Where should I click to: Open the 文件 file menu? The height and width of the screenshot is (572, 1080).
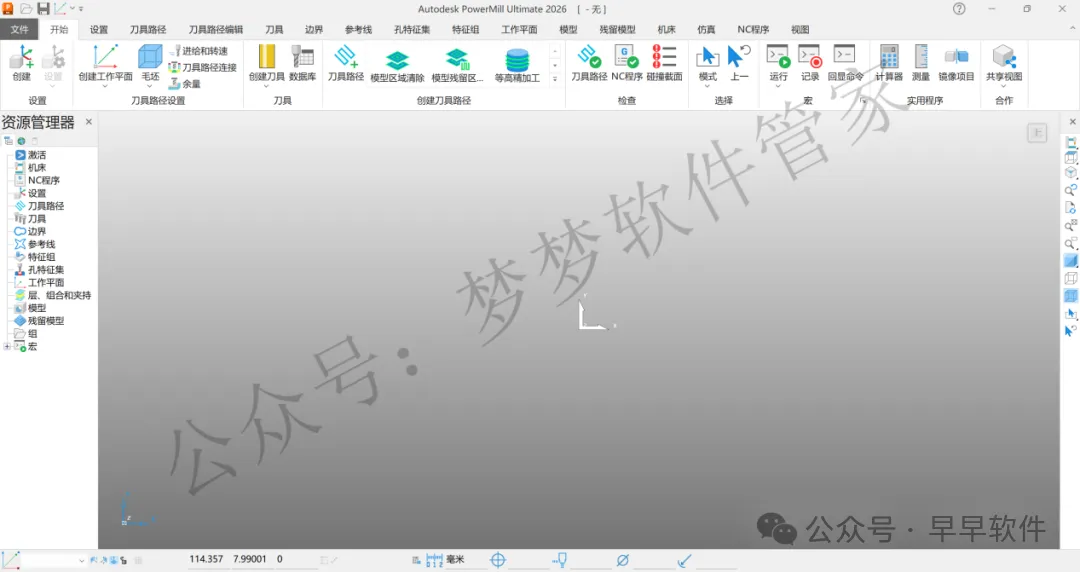pos(19,30)
